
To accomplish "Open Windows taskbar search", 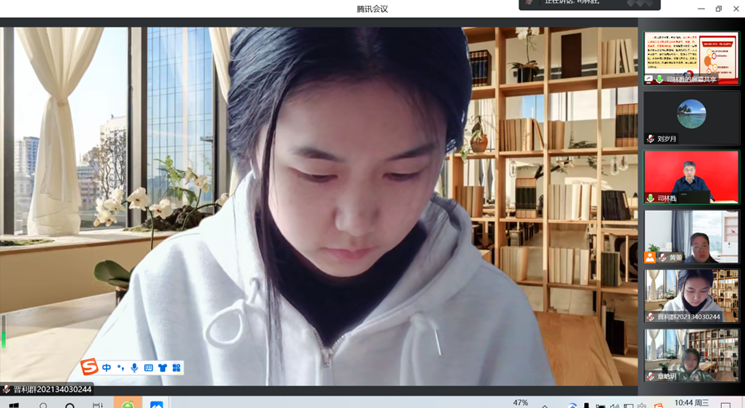I will click(43, 405).
